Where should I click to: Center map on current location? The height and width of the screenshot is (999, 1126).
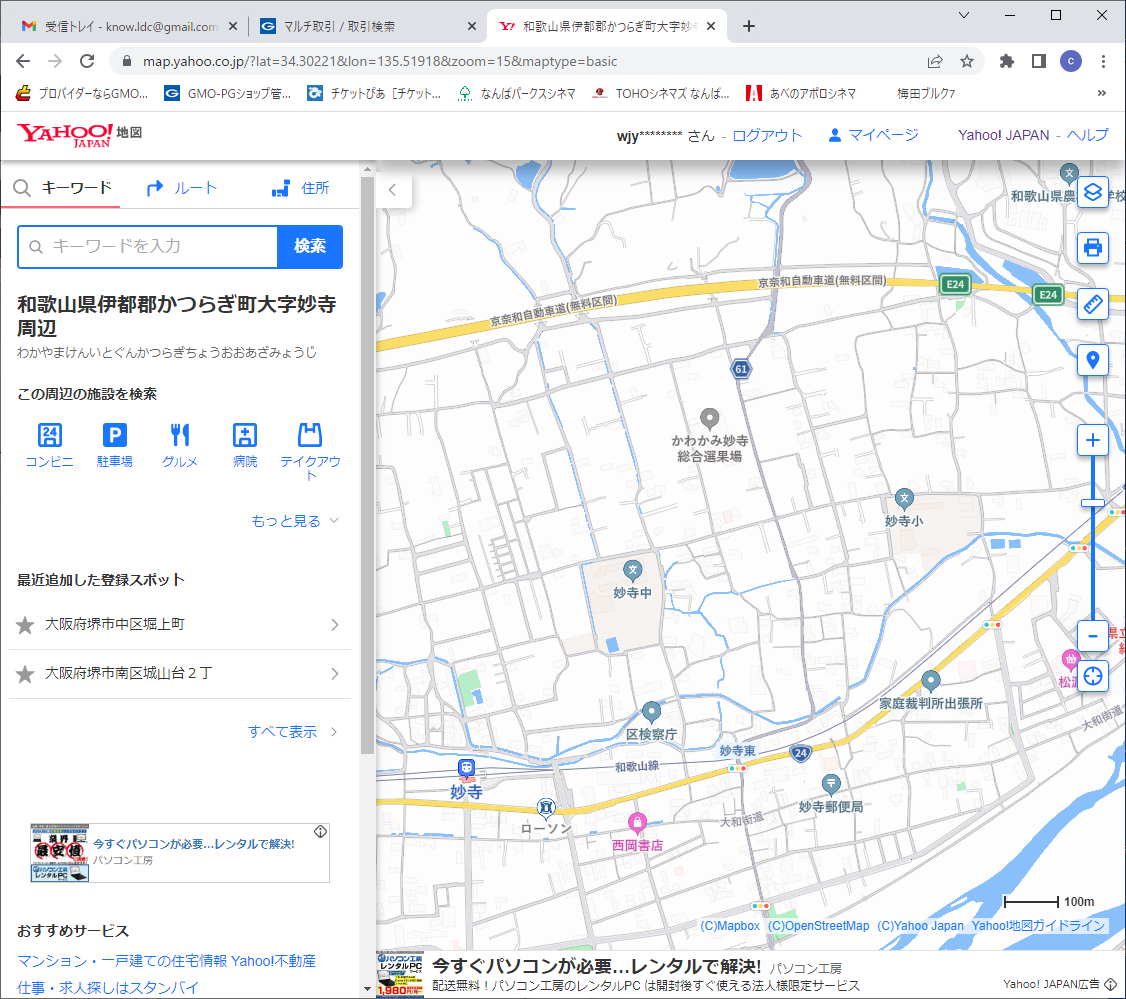[x=1093, y=676]
